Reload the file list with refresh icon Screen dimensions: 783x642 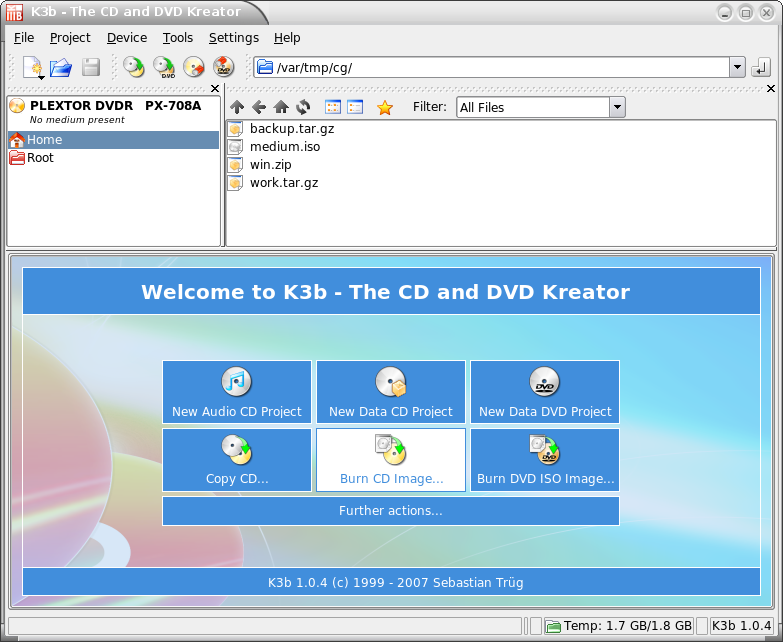[303, 107]
